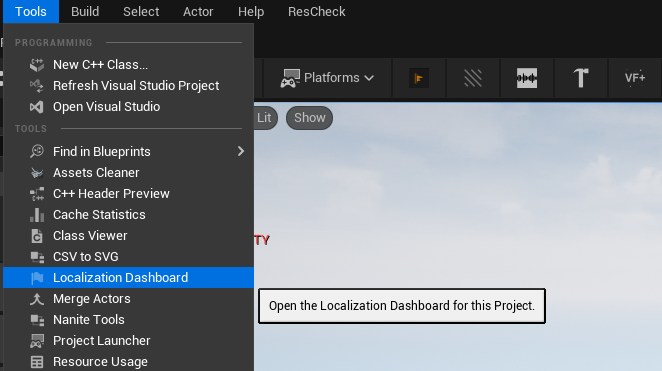Select Refresh Visual Studio Project

click(128, 86)
